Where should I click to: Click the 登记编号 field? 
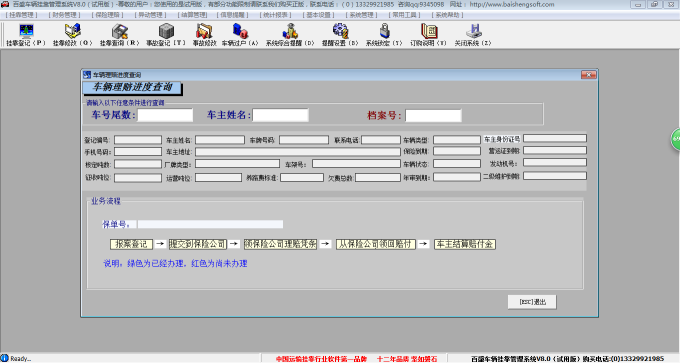138,140
